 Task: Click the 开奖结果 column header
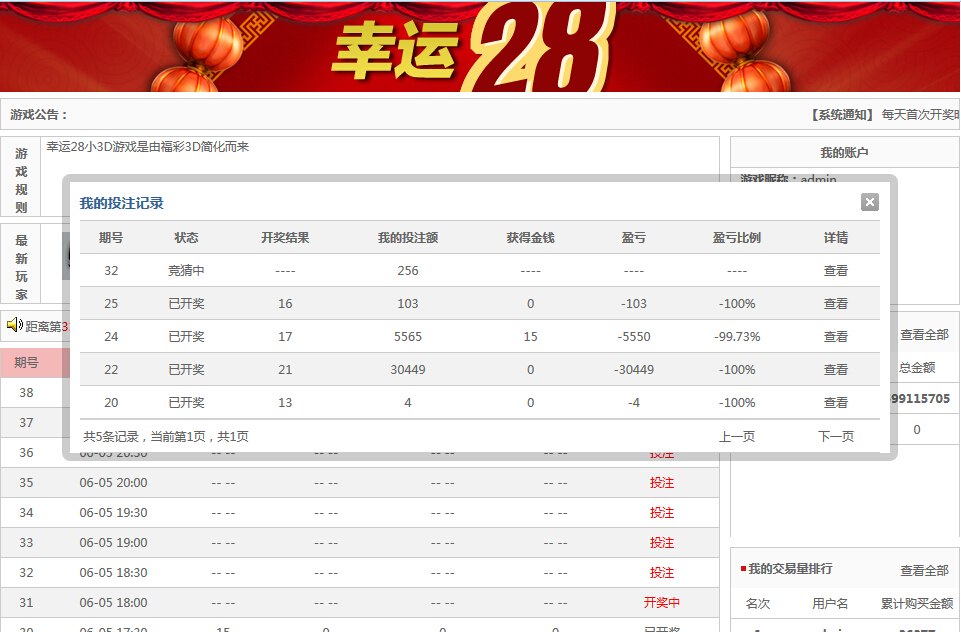click(285, 238)
